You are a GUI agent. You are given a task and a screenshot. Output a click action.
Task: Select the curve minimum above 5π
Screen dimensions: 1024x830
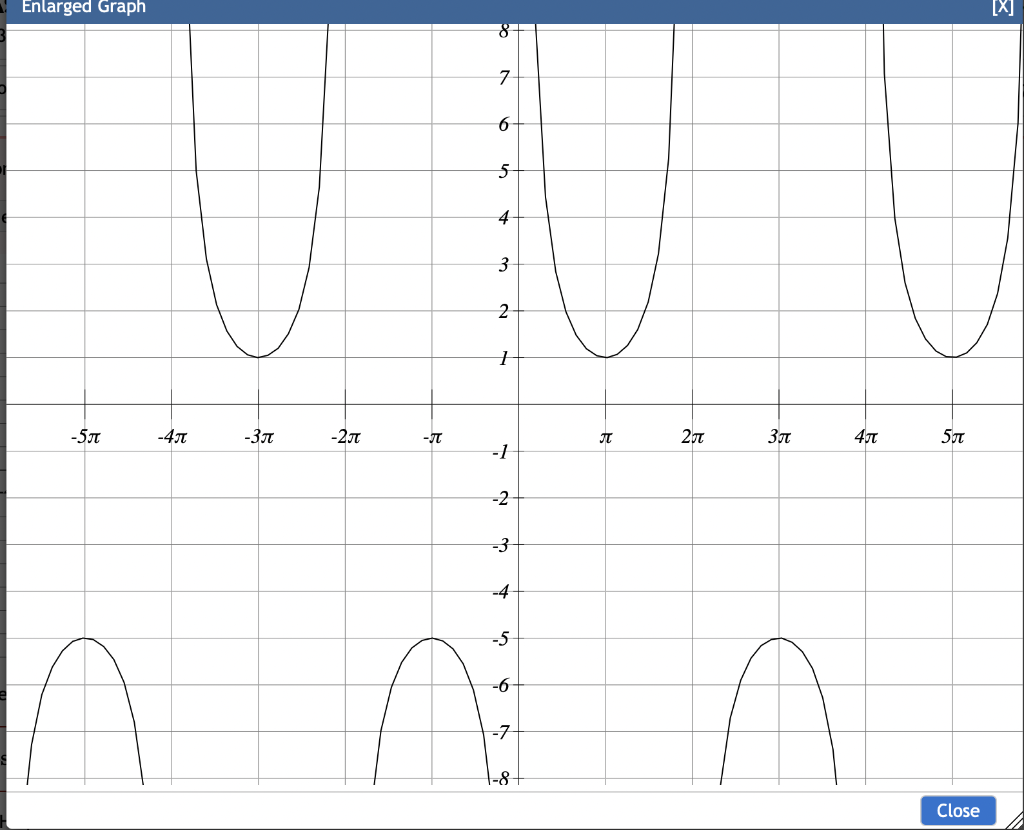[952, 355]
